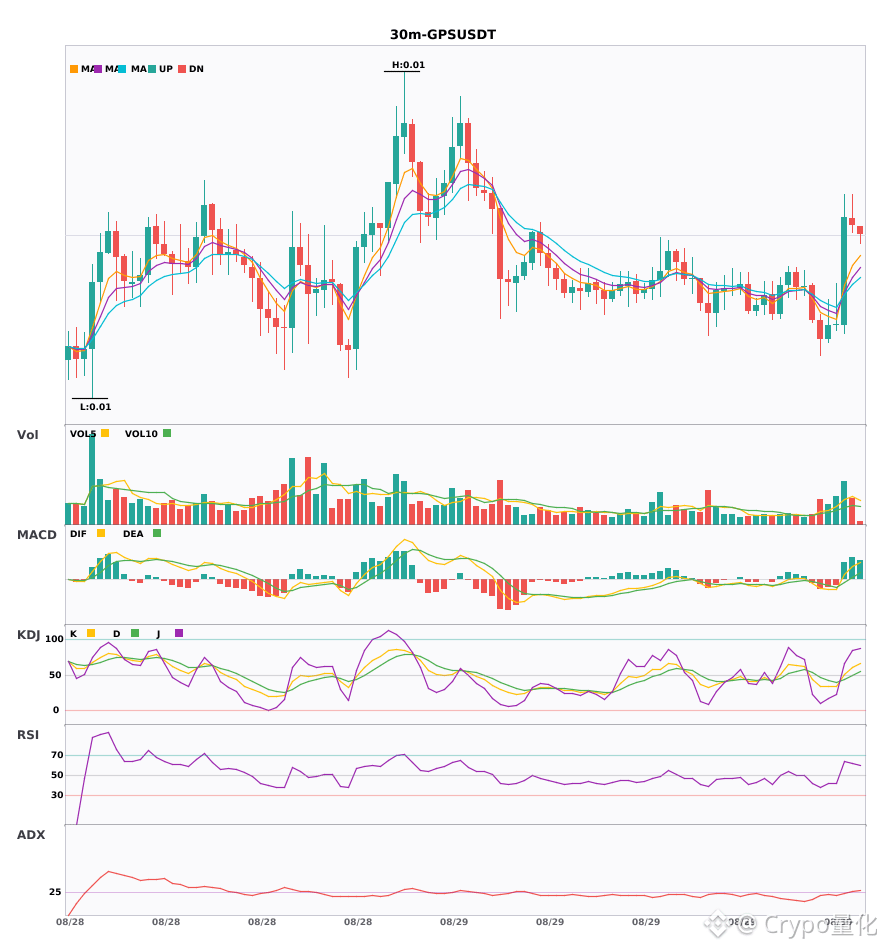This screenshot has height=950, width=885.
Task: Click the VOL10 legend text
Action: [141, 434]
